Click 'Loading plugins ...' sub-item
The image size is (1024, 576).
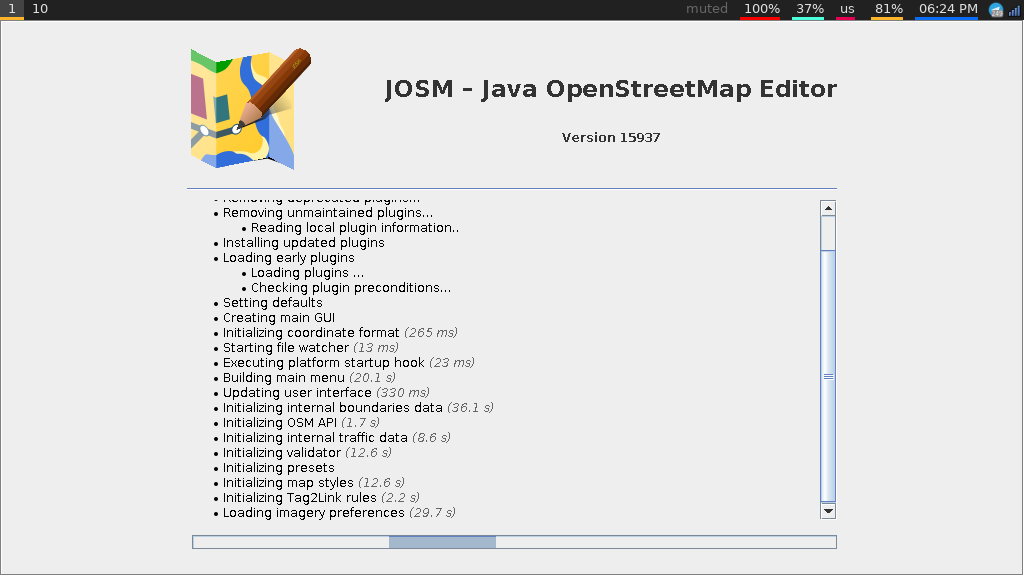308,272
